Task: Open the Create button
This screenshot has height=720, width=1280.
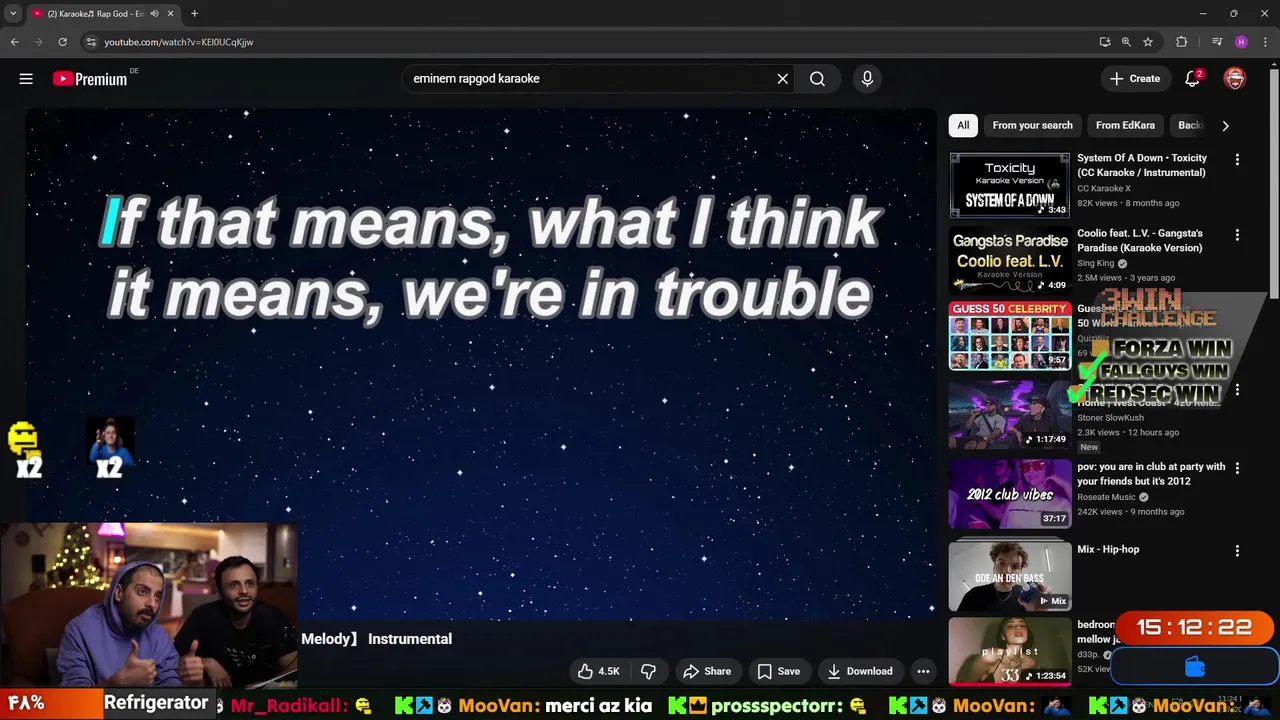Action: (x=1135, y=79)
